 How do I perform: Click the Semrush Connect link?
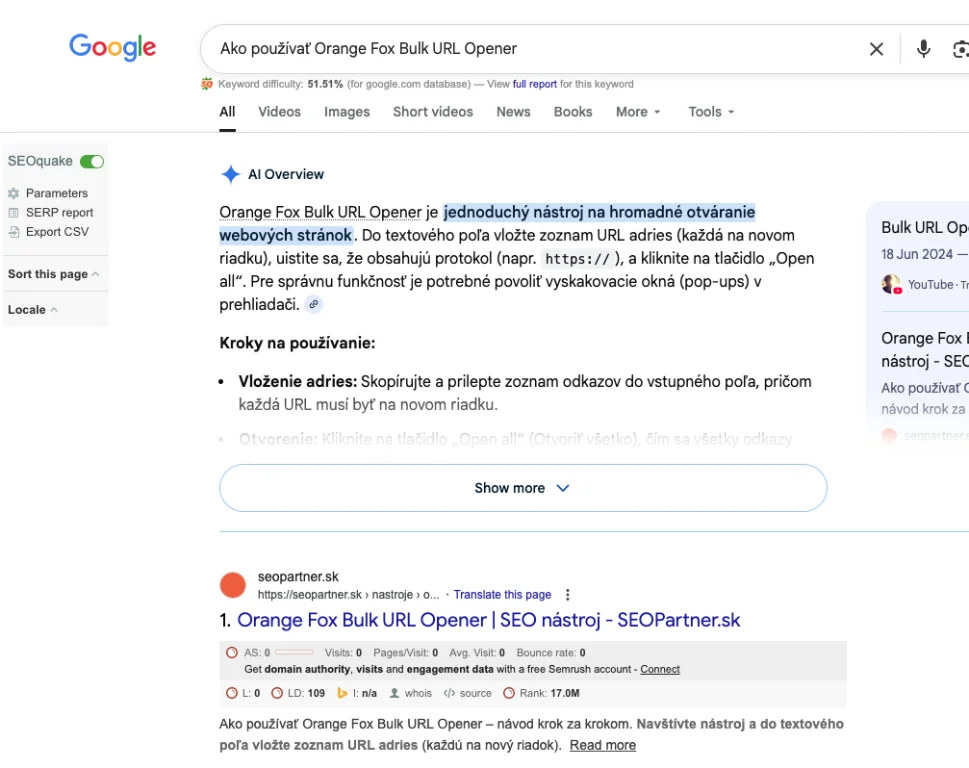[x=660, y=669]
